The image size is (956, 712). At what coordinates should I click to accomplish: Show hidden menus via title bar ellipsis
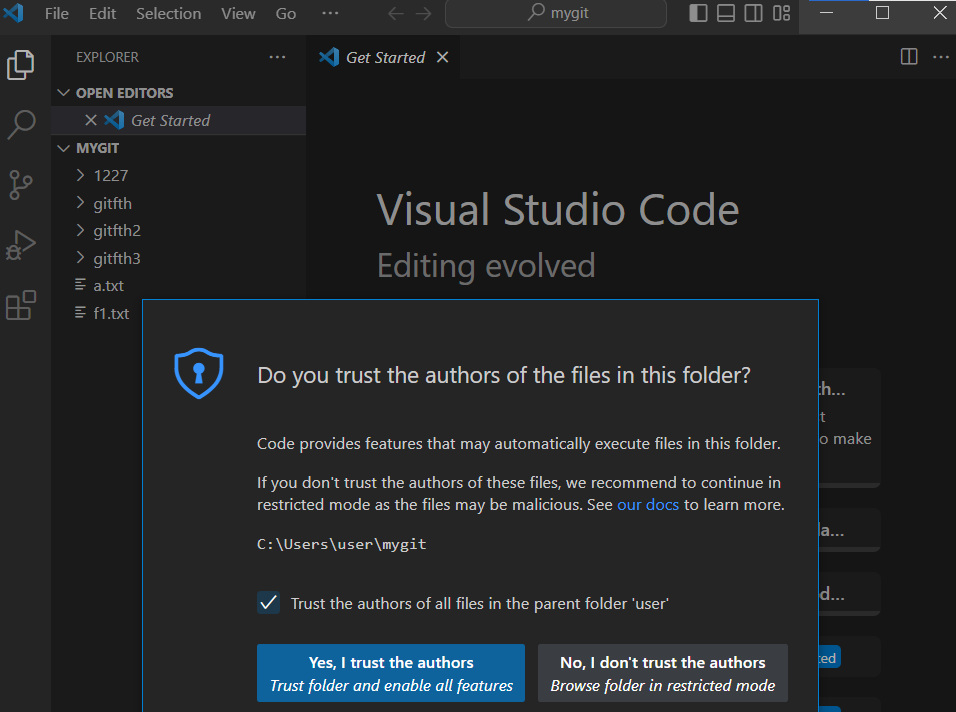330,13
